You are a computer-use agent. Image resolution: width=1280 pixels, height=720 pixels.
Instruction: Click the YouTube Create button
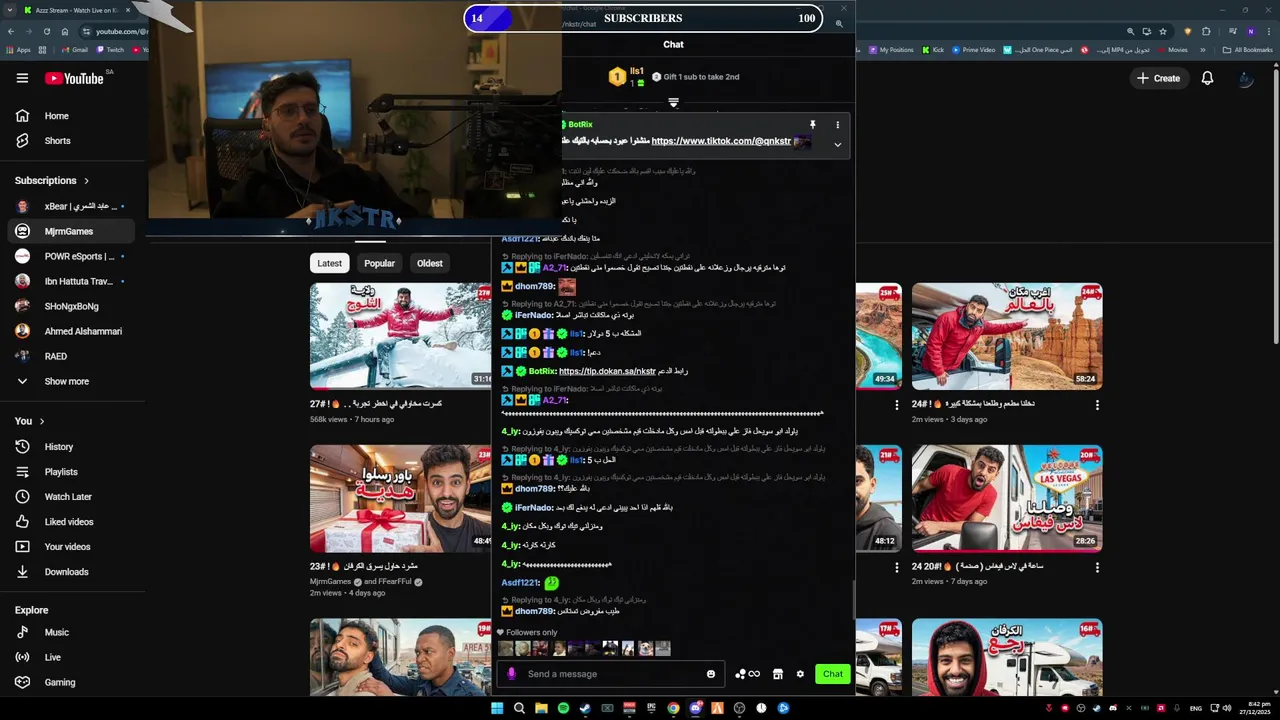tap(1158, 78)
